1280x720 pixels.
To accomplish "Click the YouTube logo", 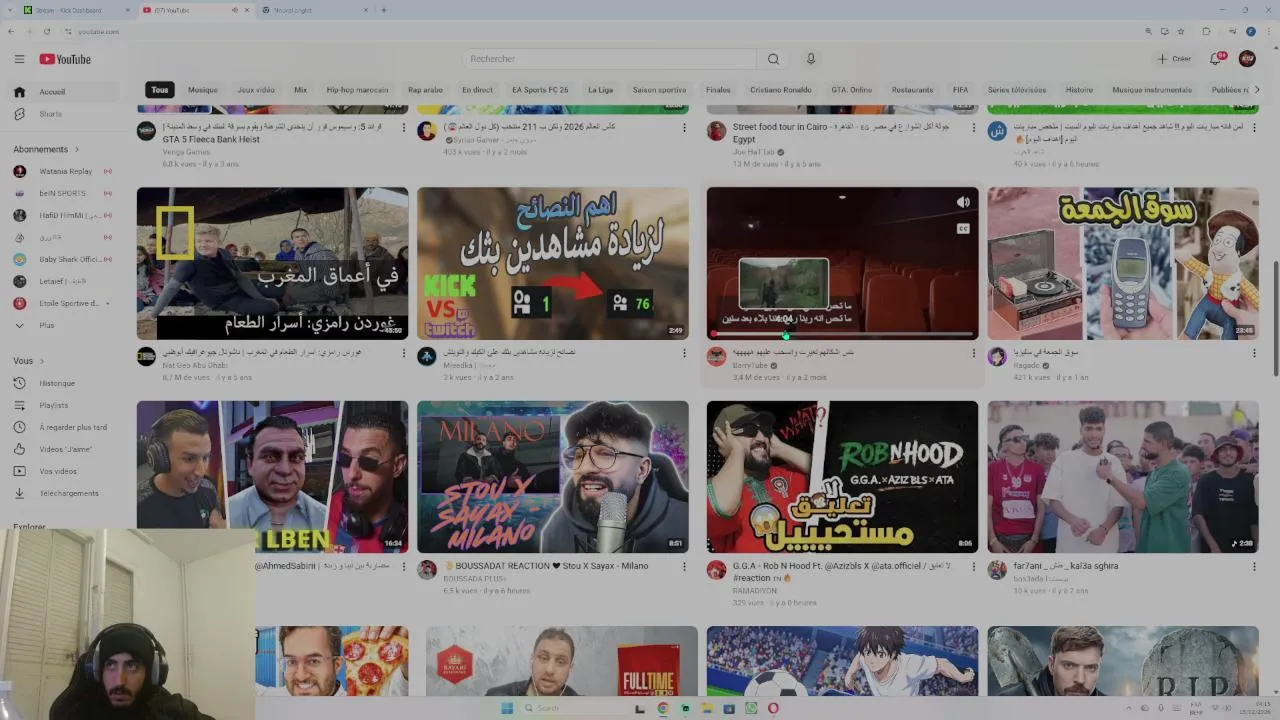I will pyautogui.click(x=65, y=59).
